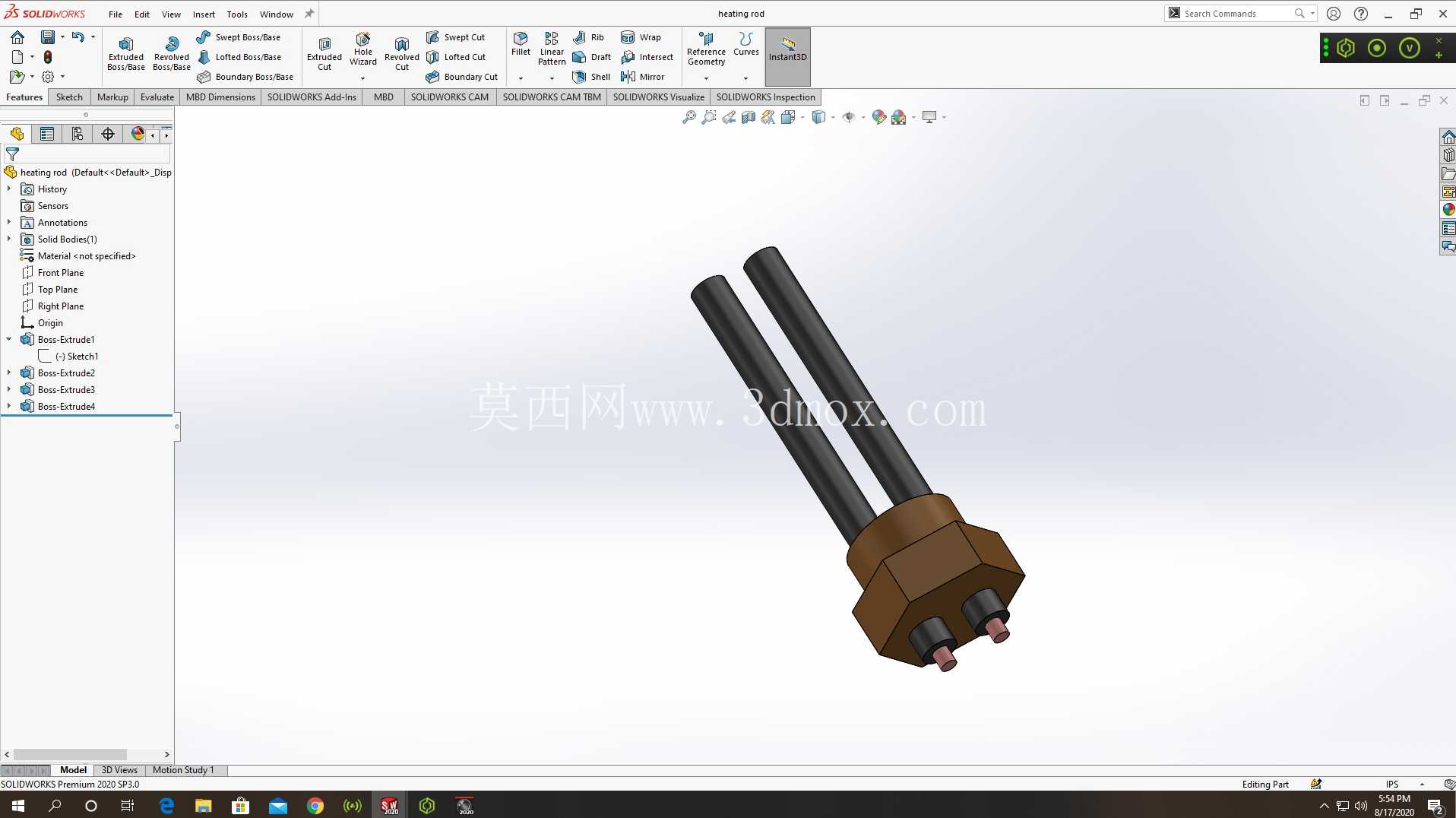The image size is (1456, 818).
Task: Open the Tools menu
Action: click(x=237, y=14)
